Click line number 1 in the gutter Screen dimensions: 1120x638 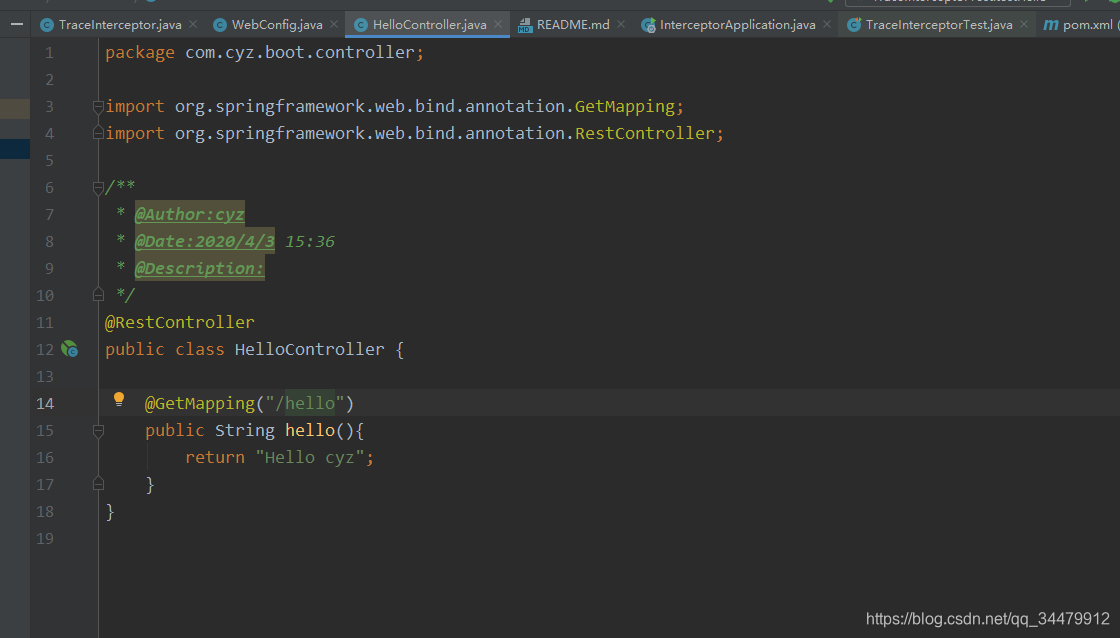coord(49,53)
